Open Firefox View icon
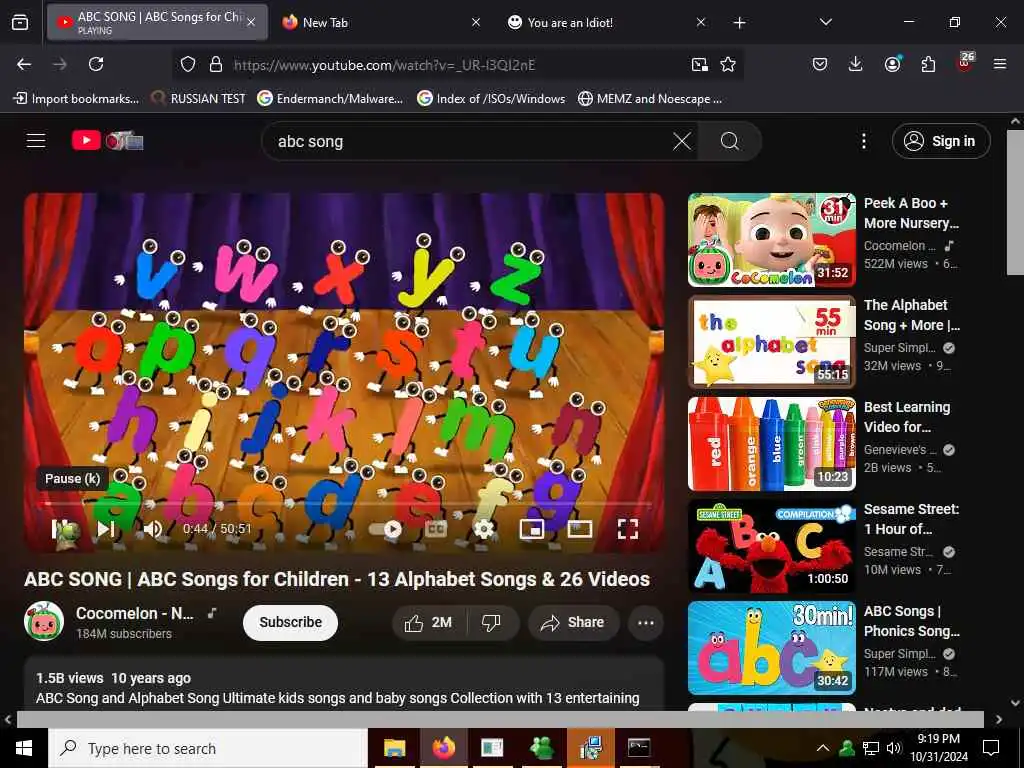The image size is (1024, 768). [x=20, y=22]
